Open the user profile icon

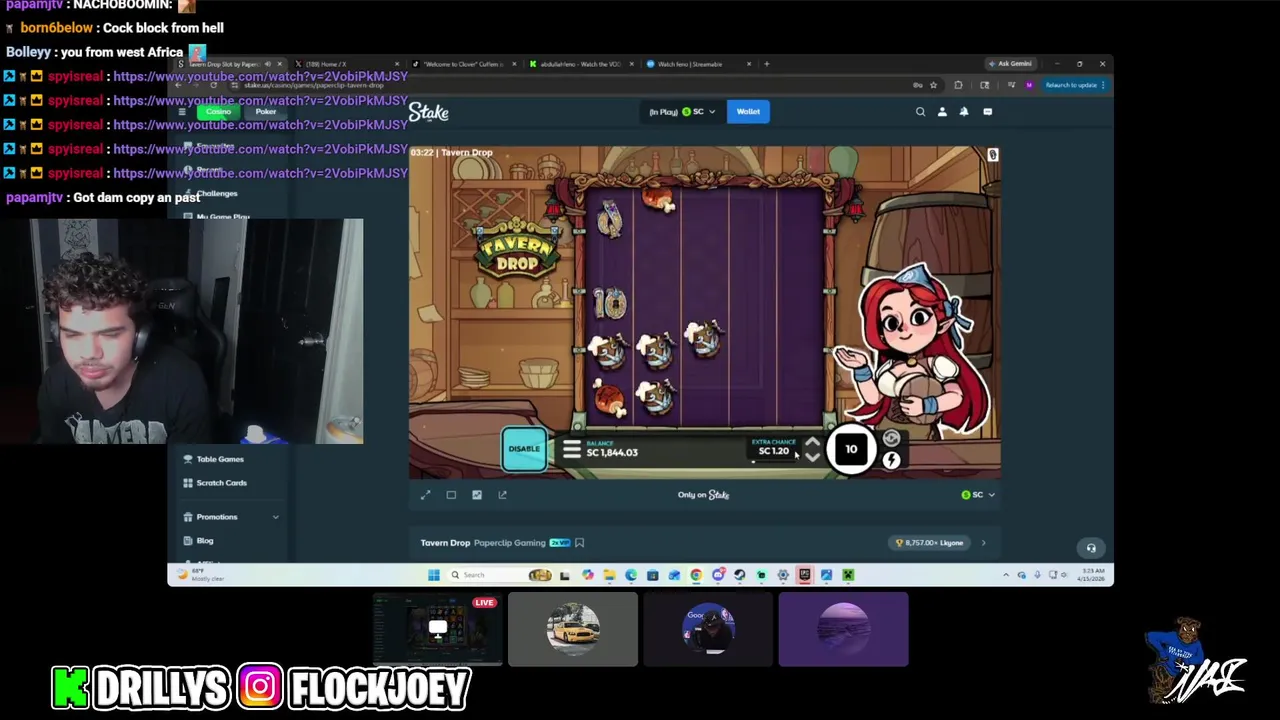coord(942,112)
